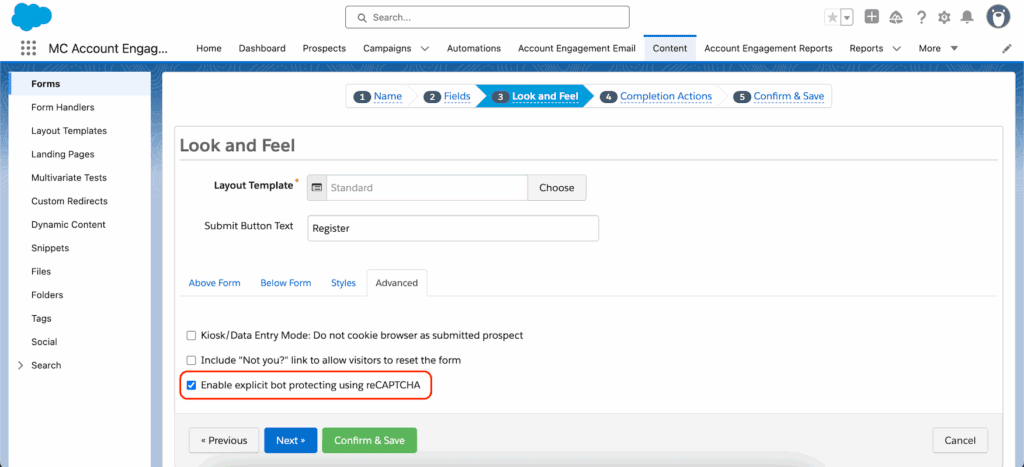Open the Prospects tab
This screenshot has height=467, width=1024.
(x=324, y=48)
